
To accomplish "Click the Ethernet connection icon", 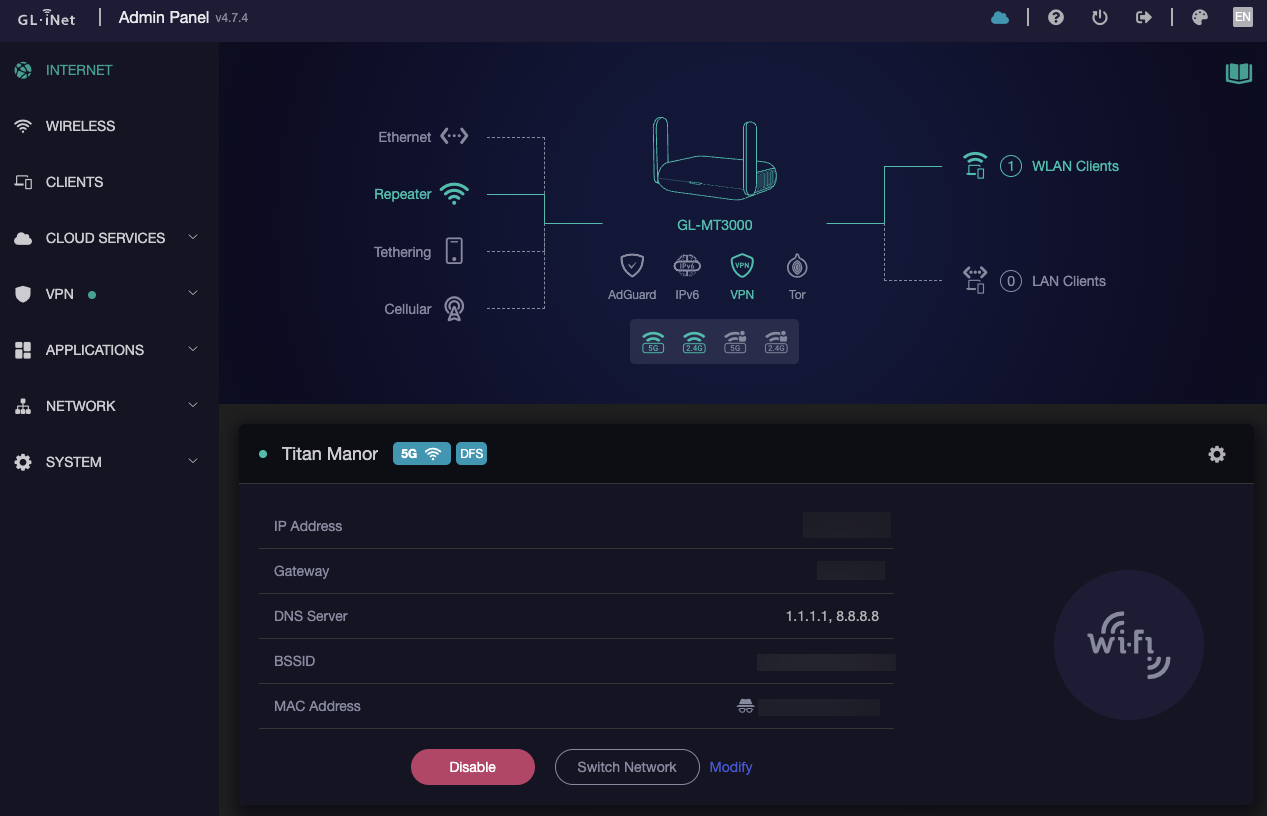I will (x=454, y=136).
